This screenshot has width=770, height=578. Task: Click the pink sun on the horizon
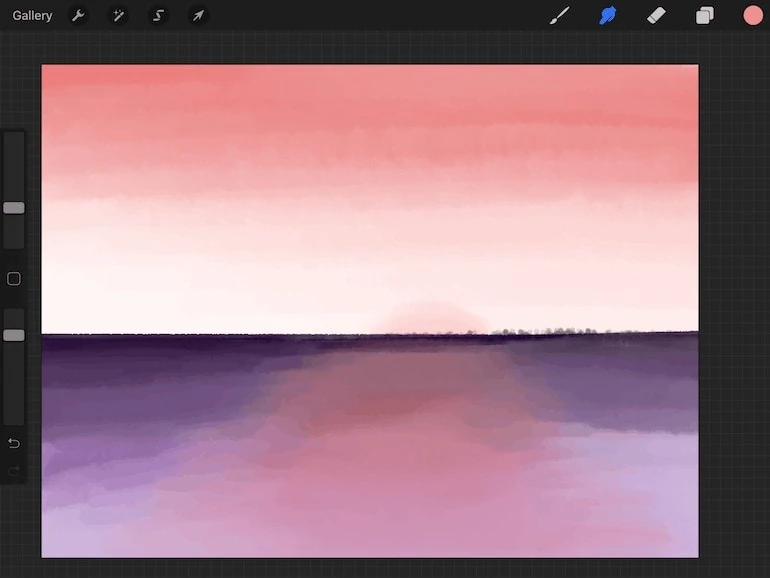pos(432,319)
